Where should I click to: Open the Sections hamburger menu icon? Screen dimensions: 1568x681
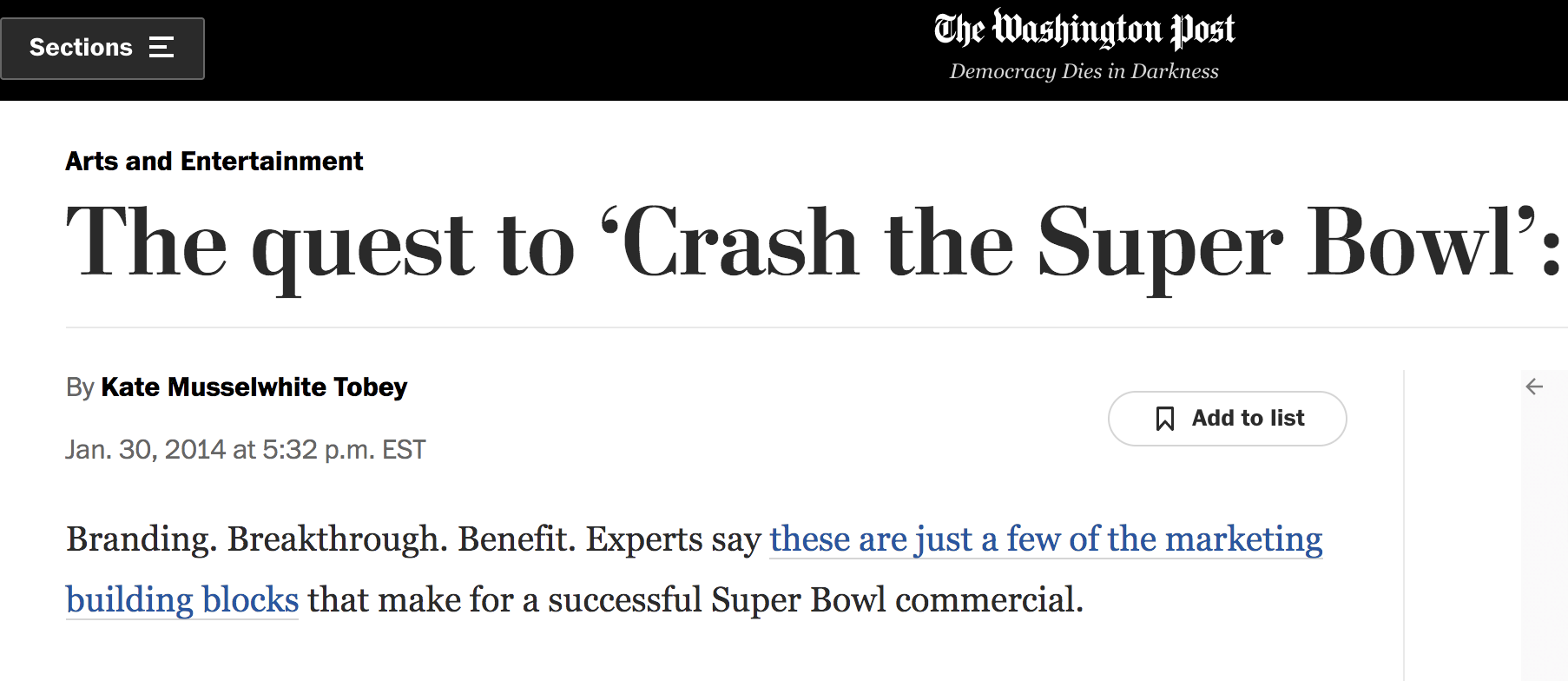(161, 48)
